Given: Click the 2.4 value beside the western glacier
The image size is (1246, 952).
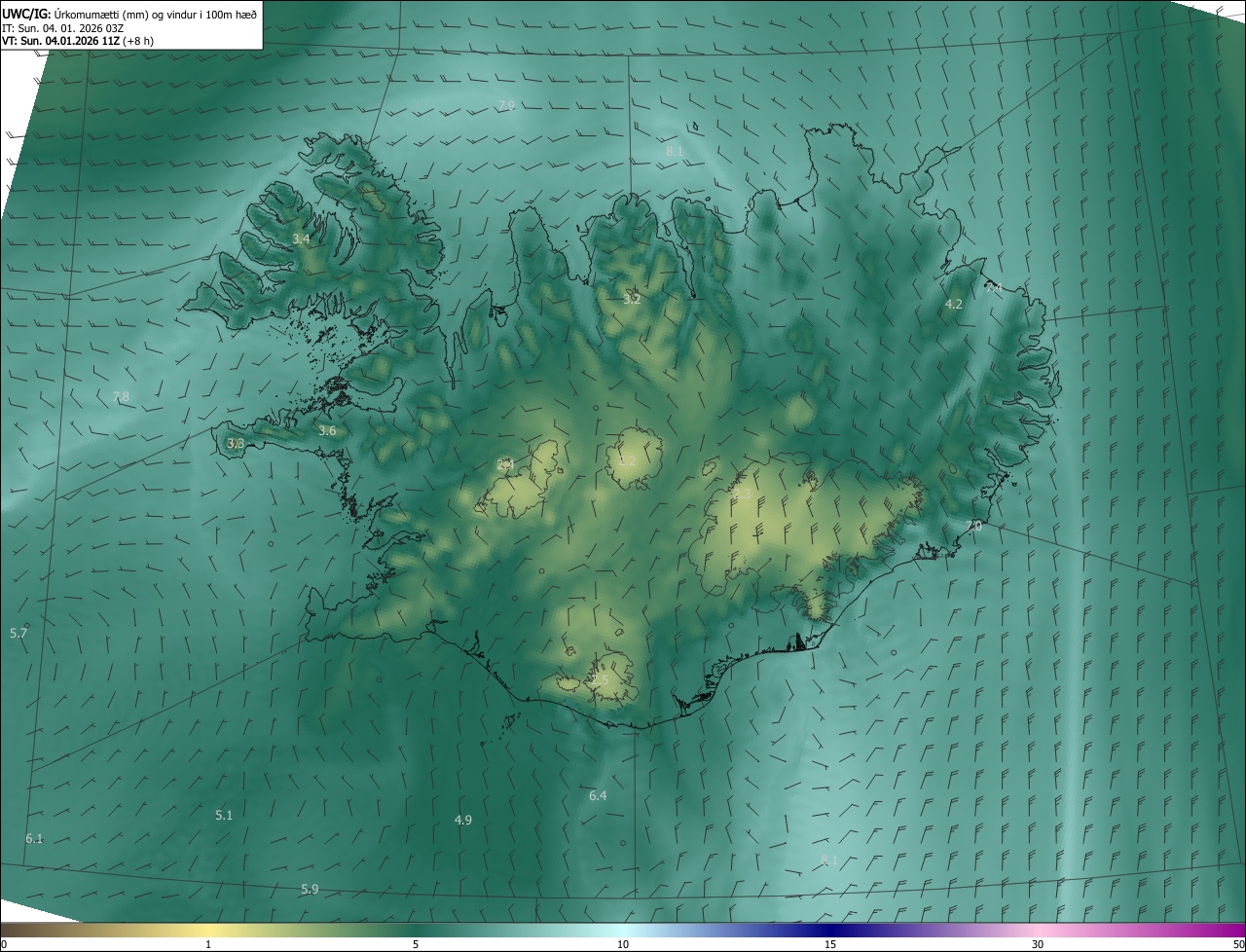Looking at the screenshot, I should point(505,465).
